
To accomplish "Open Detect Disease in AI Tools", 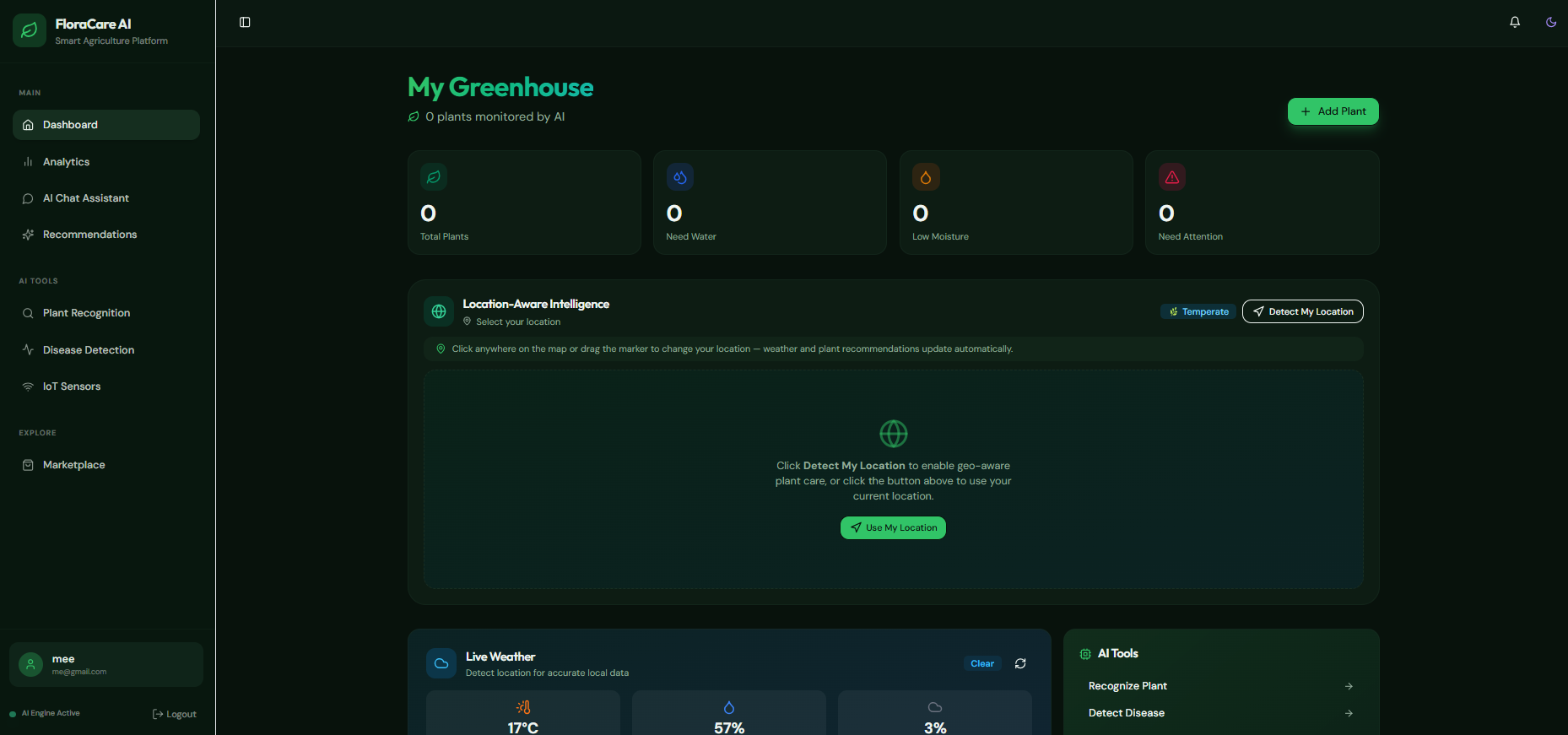I will pyautogui.click(x=1221, y=713).
